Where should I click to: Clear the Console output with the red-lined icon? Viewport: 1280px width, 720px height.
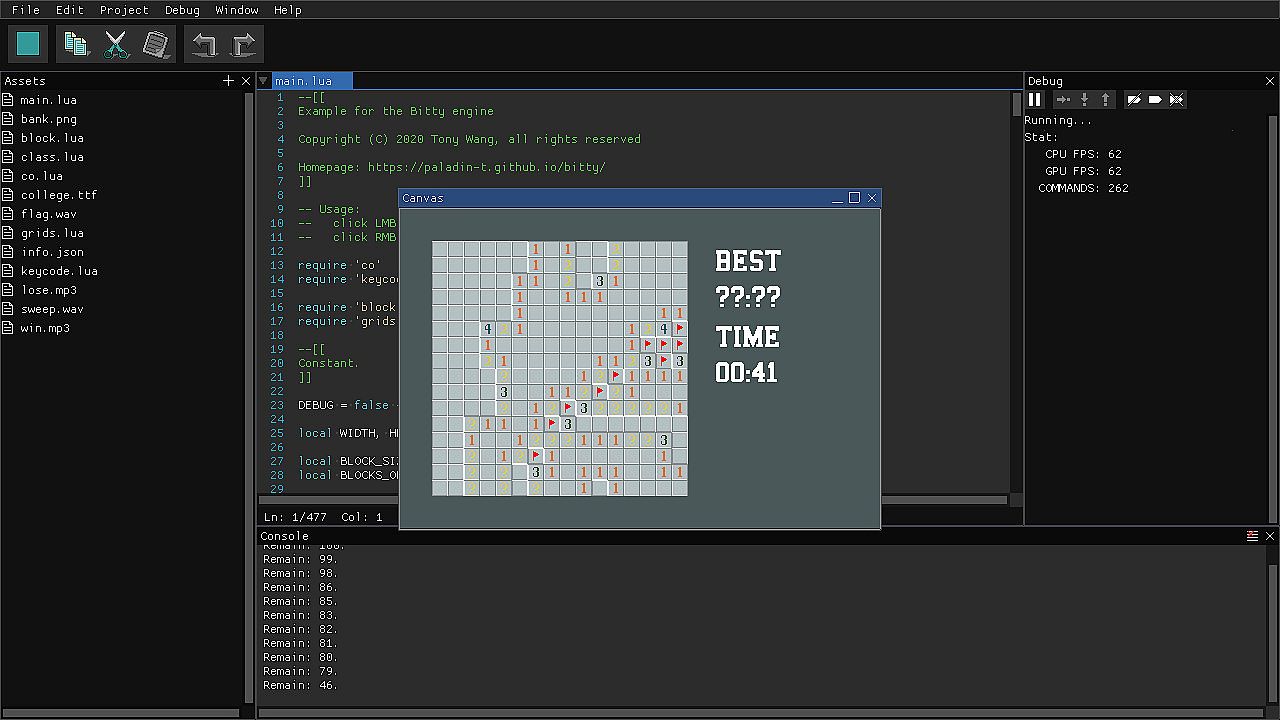coord(1252,536)
